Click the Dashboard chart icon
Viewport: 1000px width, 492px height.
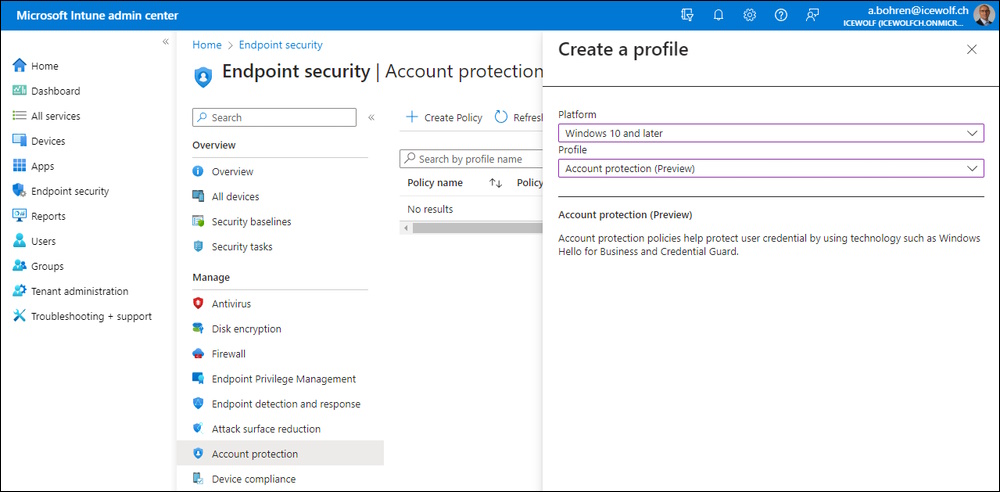20,91
